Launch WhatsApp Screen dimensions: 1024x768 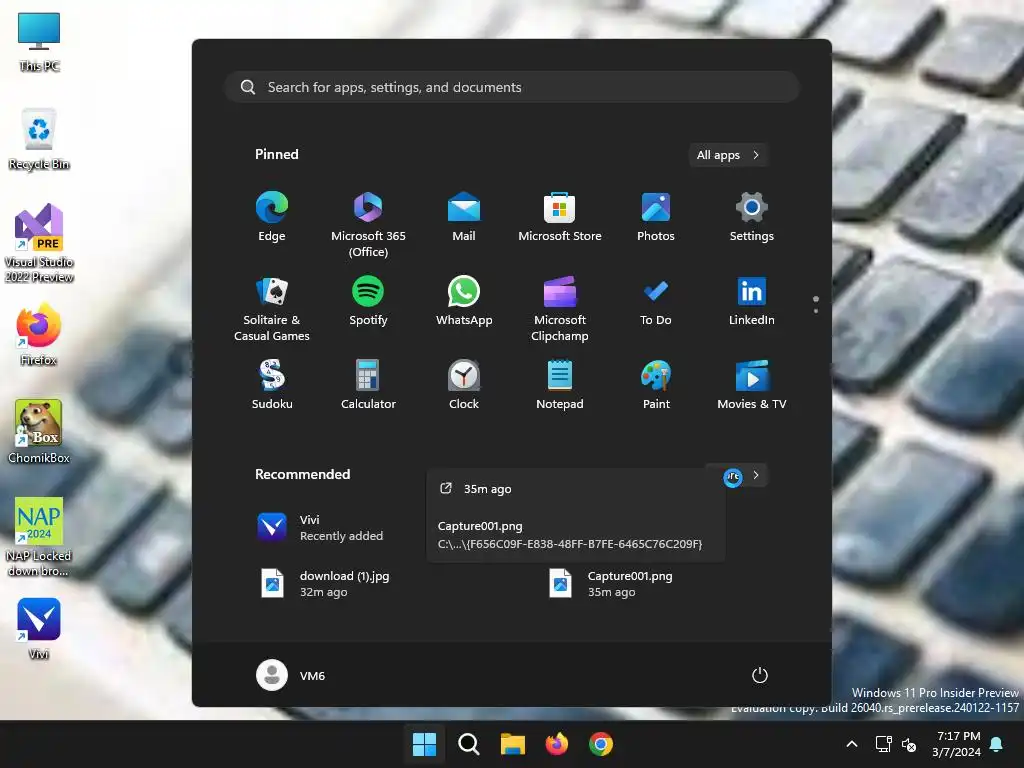(x=464, y=301)
